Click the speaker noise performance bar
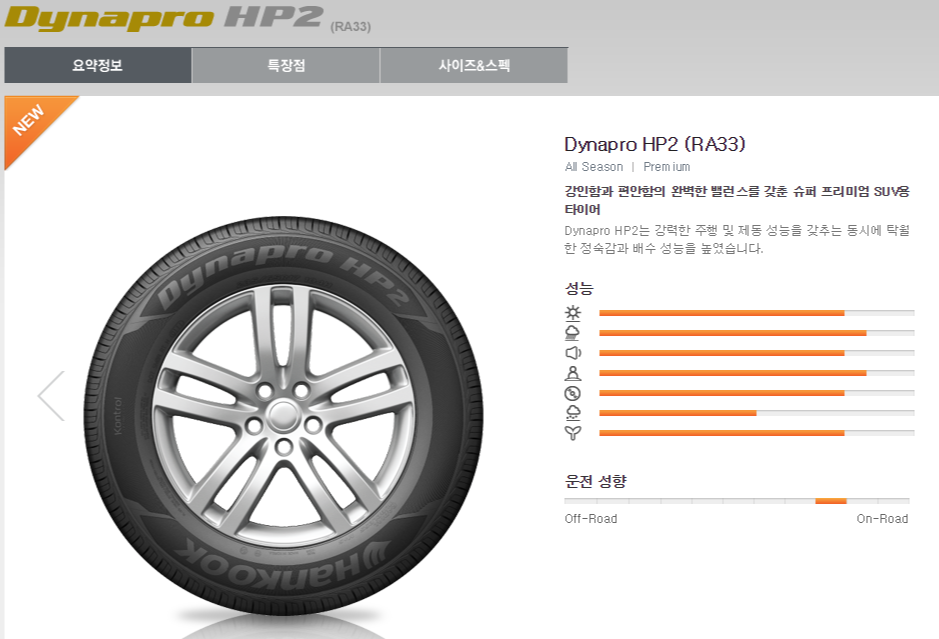Screen dimensions: 939x639 [x=757, y=353]
